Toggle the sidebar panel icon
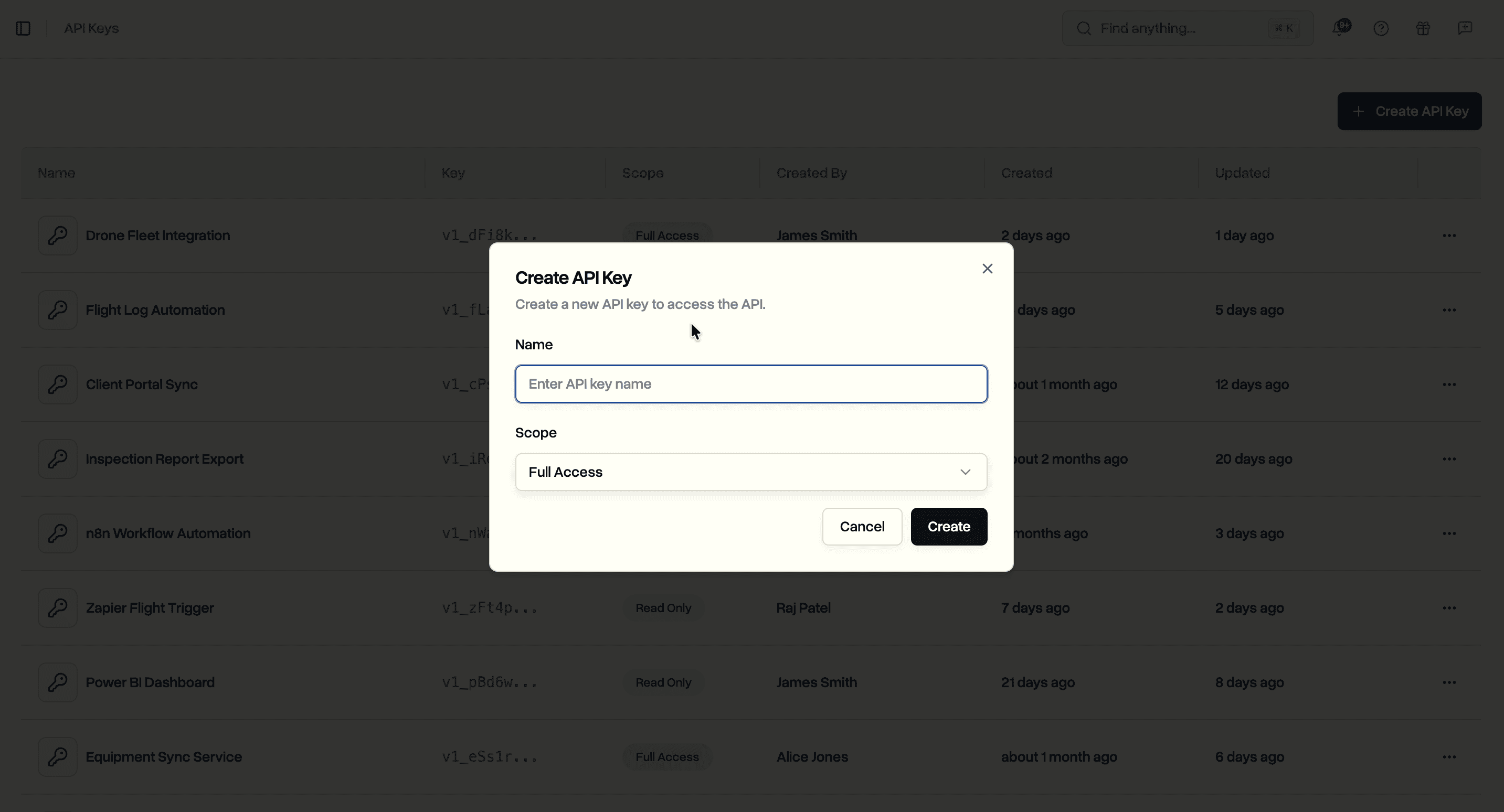The image size is (1504, 812). [x=23, y=27]
